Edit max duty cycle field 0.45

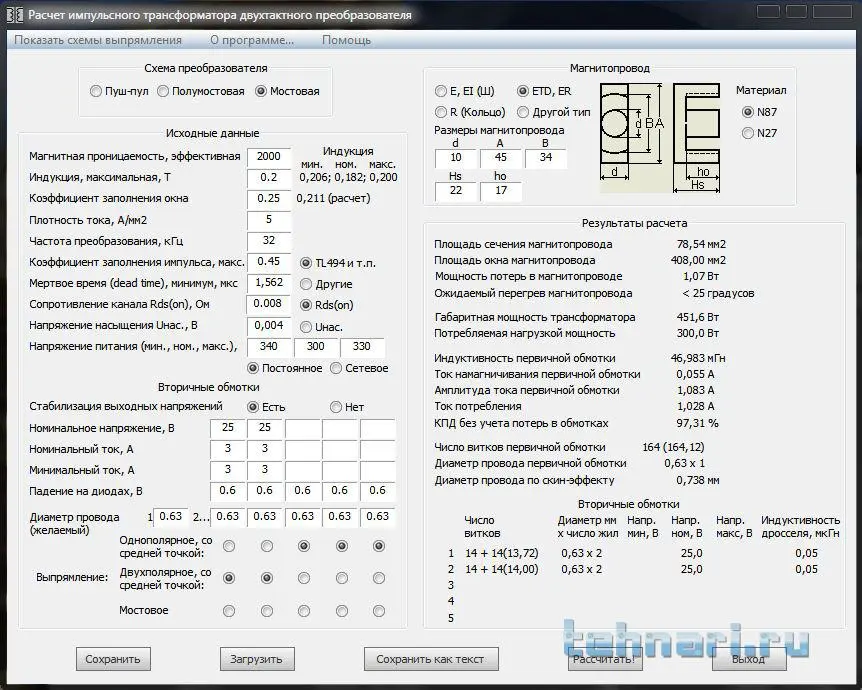coord(269,262)
